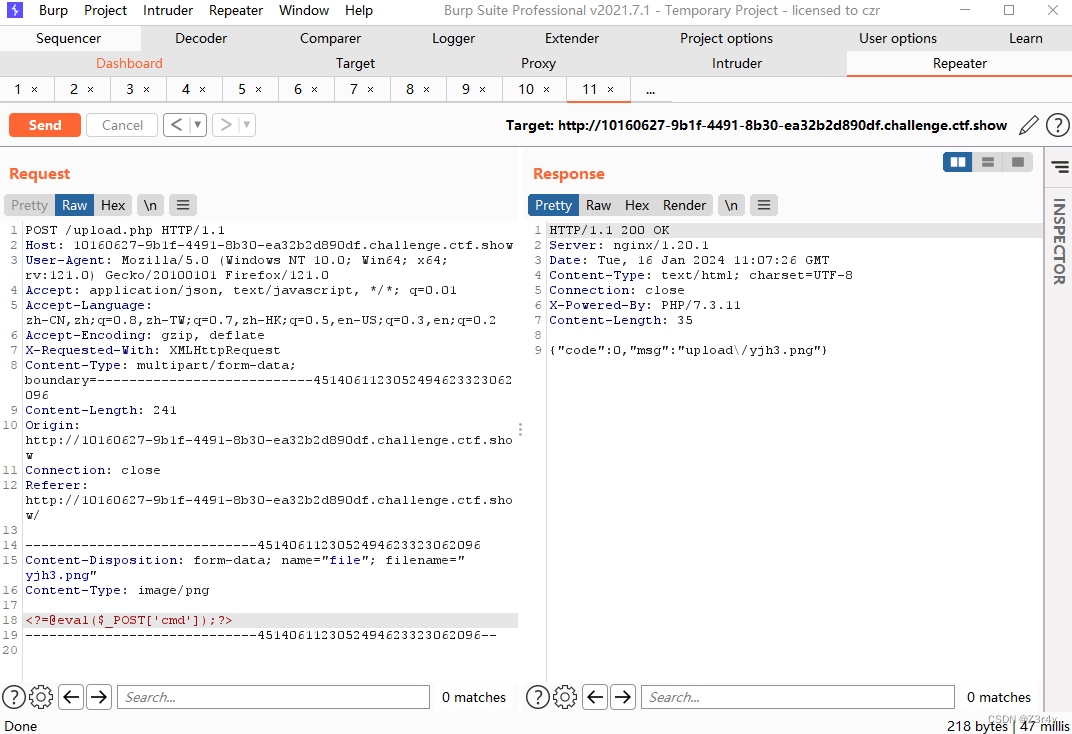Switch request view to Pretty
1072x734 pixels.
29,205
